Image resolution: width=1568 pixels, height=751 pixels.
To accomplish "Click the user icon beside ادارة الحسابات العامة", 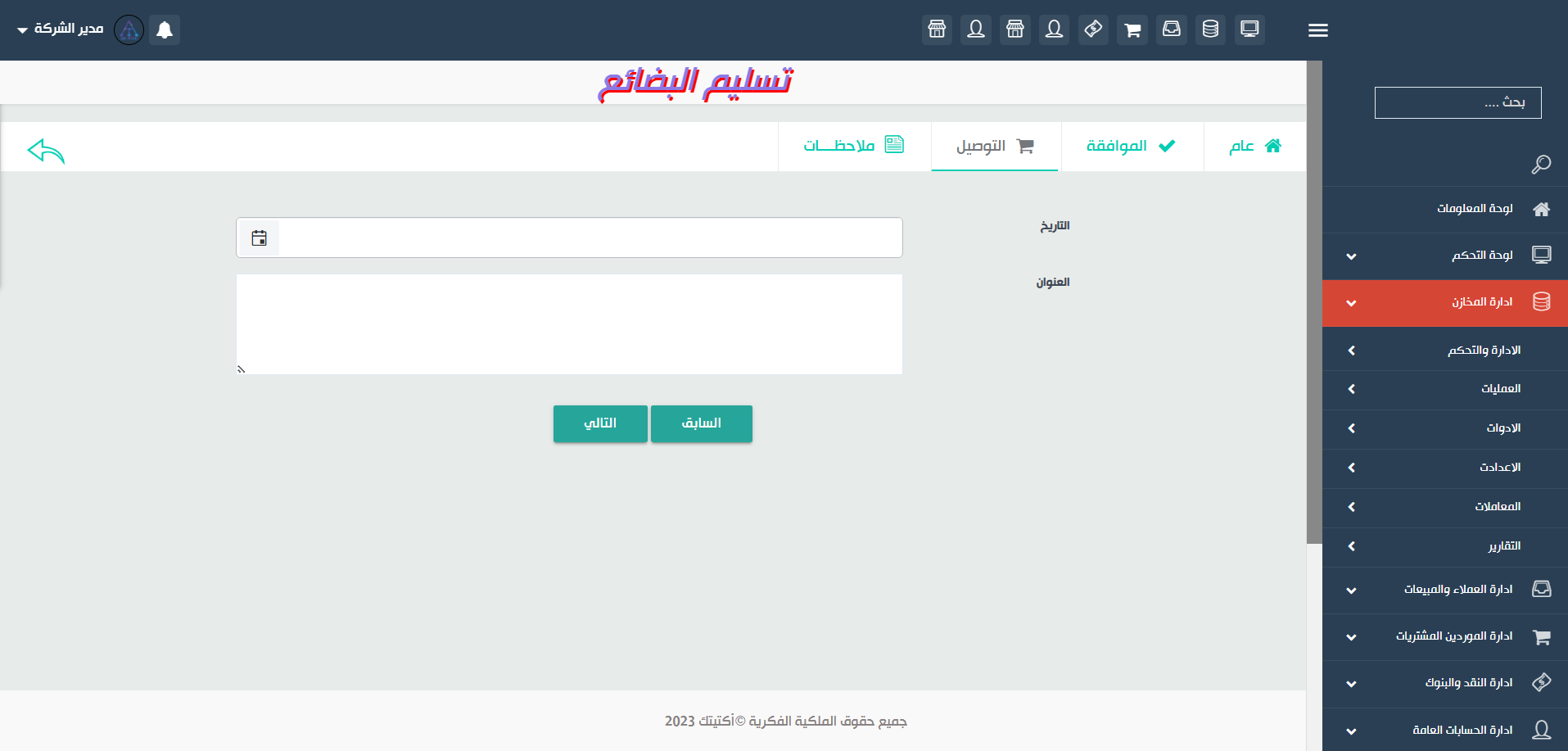I will click(x=1542, y=730).
